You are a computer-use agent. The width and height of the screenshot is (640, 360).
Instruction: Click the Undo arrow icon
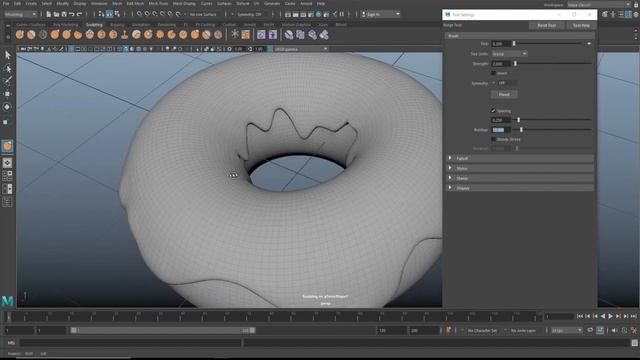(72, 14)
